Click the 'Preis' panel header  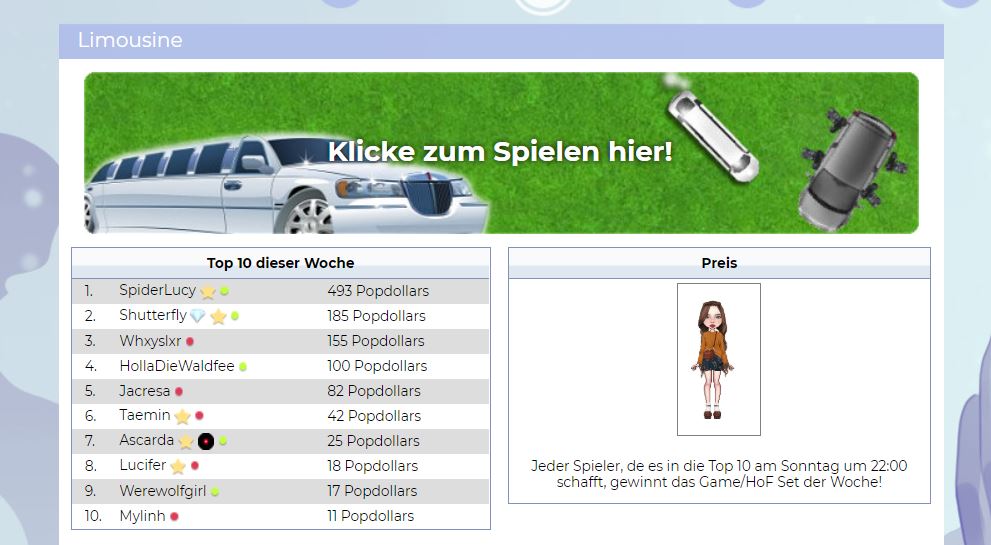(719, 263)
